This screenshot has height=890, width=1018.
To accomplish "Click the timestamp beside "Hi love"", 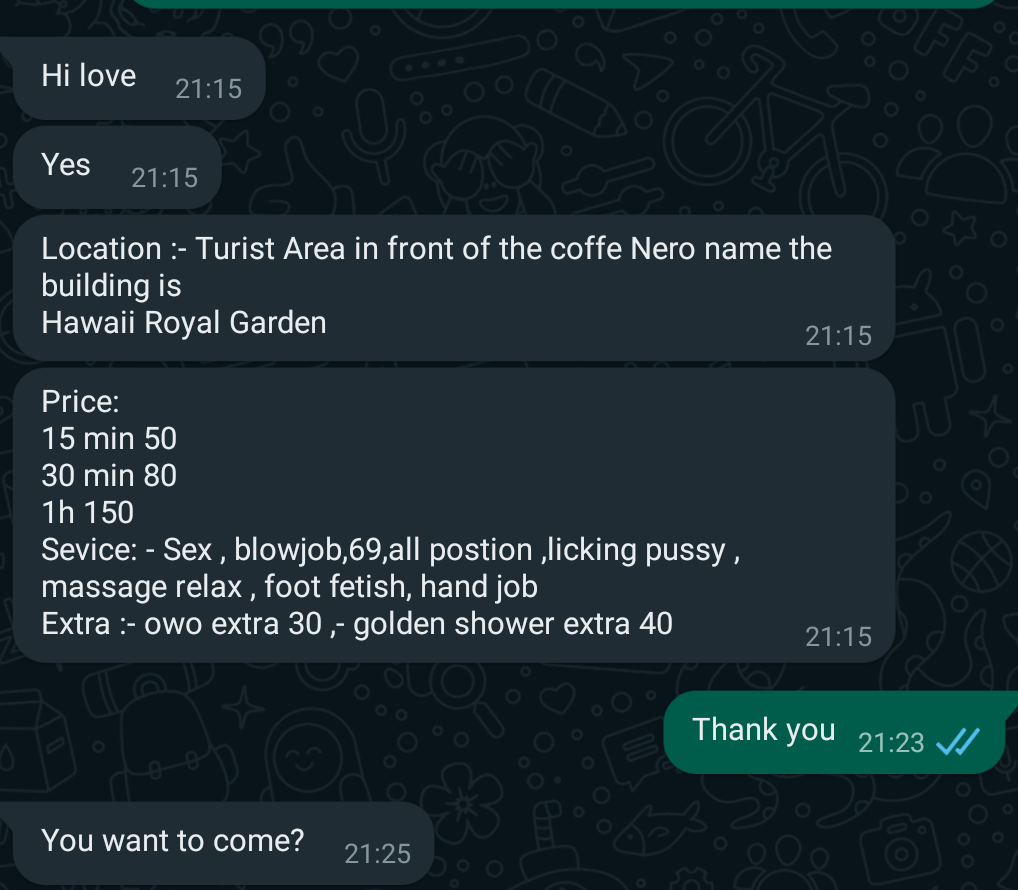I will (208, 89).
